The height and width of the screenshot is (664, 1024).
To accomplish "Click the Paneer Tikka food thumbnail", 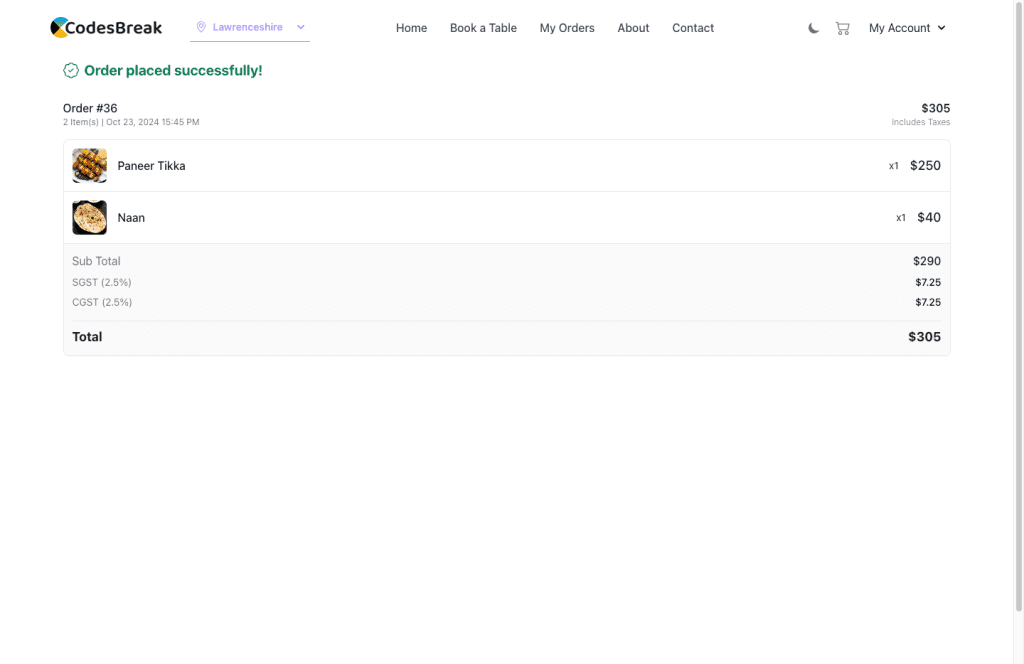I will tap(90, 166).
